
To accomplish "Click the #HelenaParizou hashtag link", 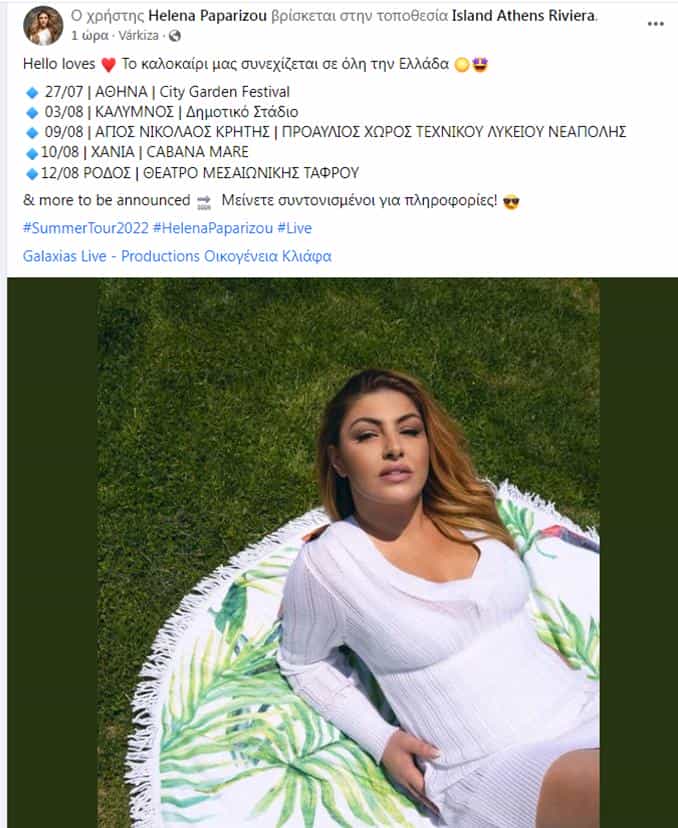I will click(213, 228).
